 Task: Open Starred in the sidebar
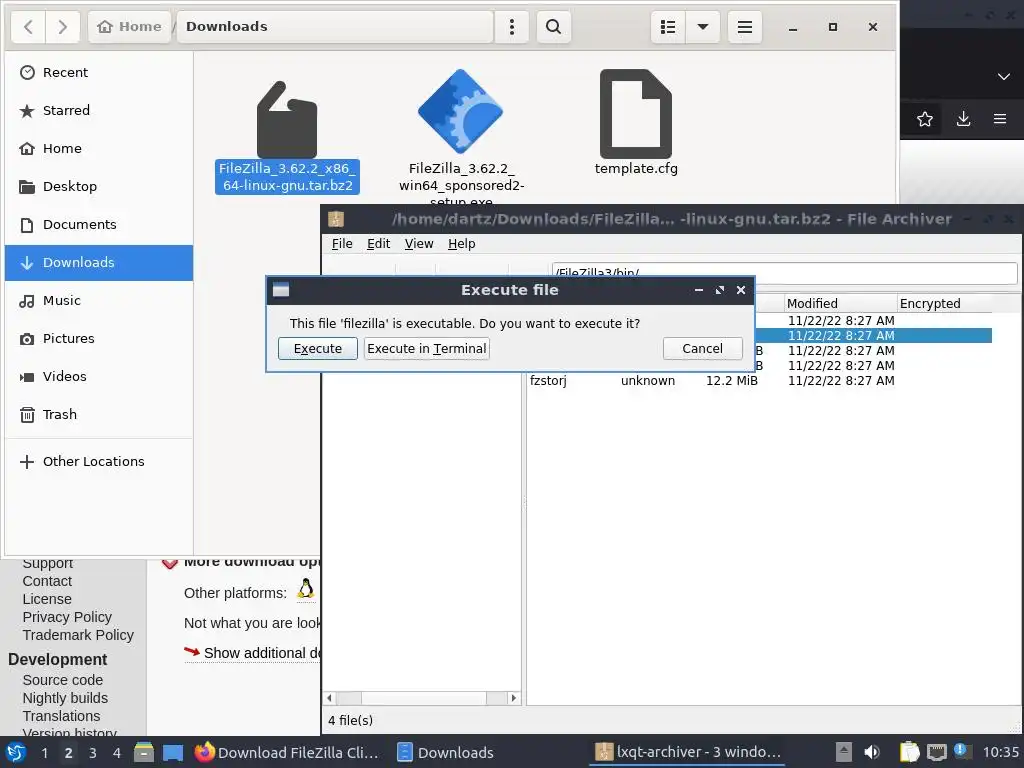point(99,110)
